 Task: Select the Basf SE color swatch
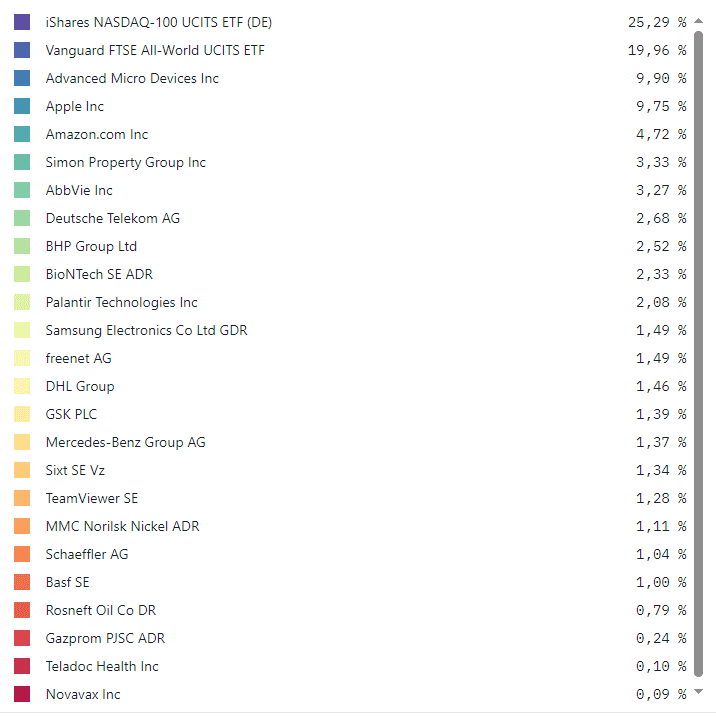click(x=22, y=582)
